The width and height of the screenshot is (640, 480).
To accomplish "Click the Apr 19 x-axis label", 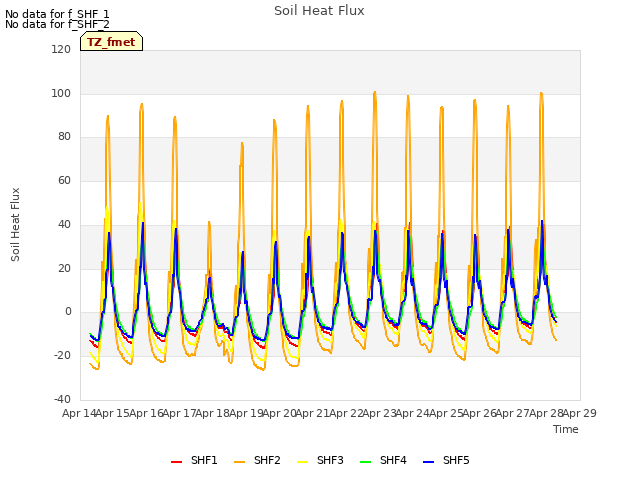I will [x=246, y=413].
